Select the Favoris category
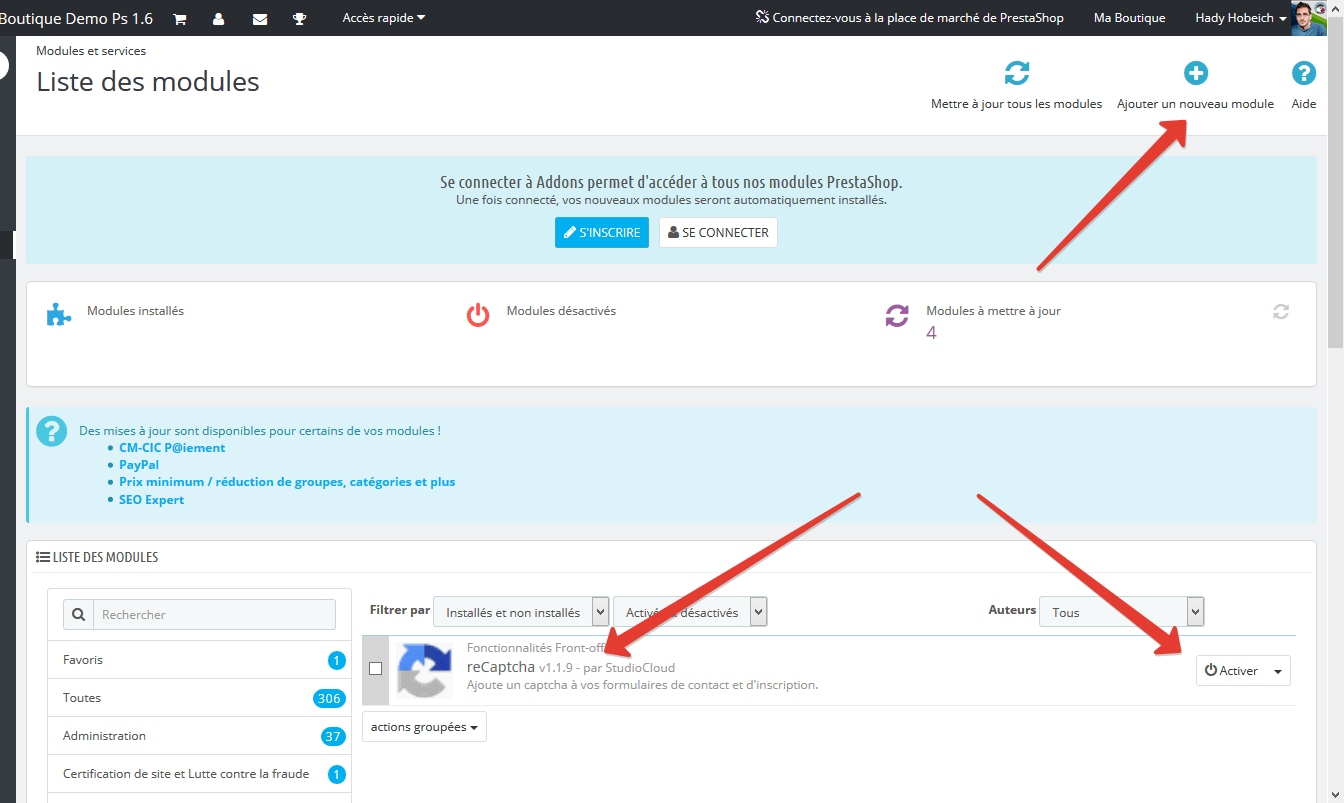Screen dimensions: 1344x803 pos(199,660)
